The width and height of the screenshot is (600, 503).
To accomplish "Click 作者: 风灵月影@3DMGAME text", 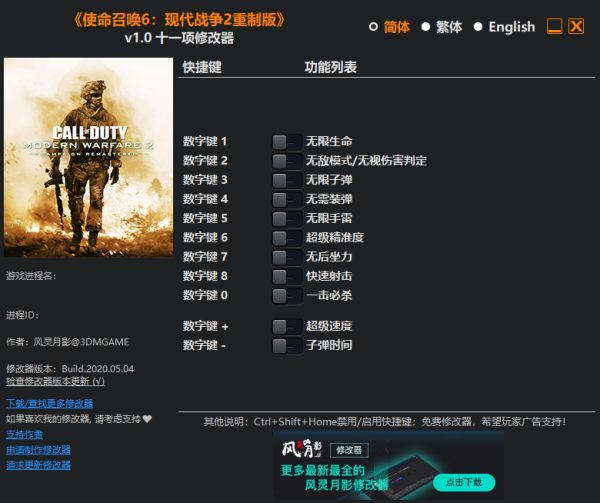I will [x=67, y=342].
